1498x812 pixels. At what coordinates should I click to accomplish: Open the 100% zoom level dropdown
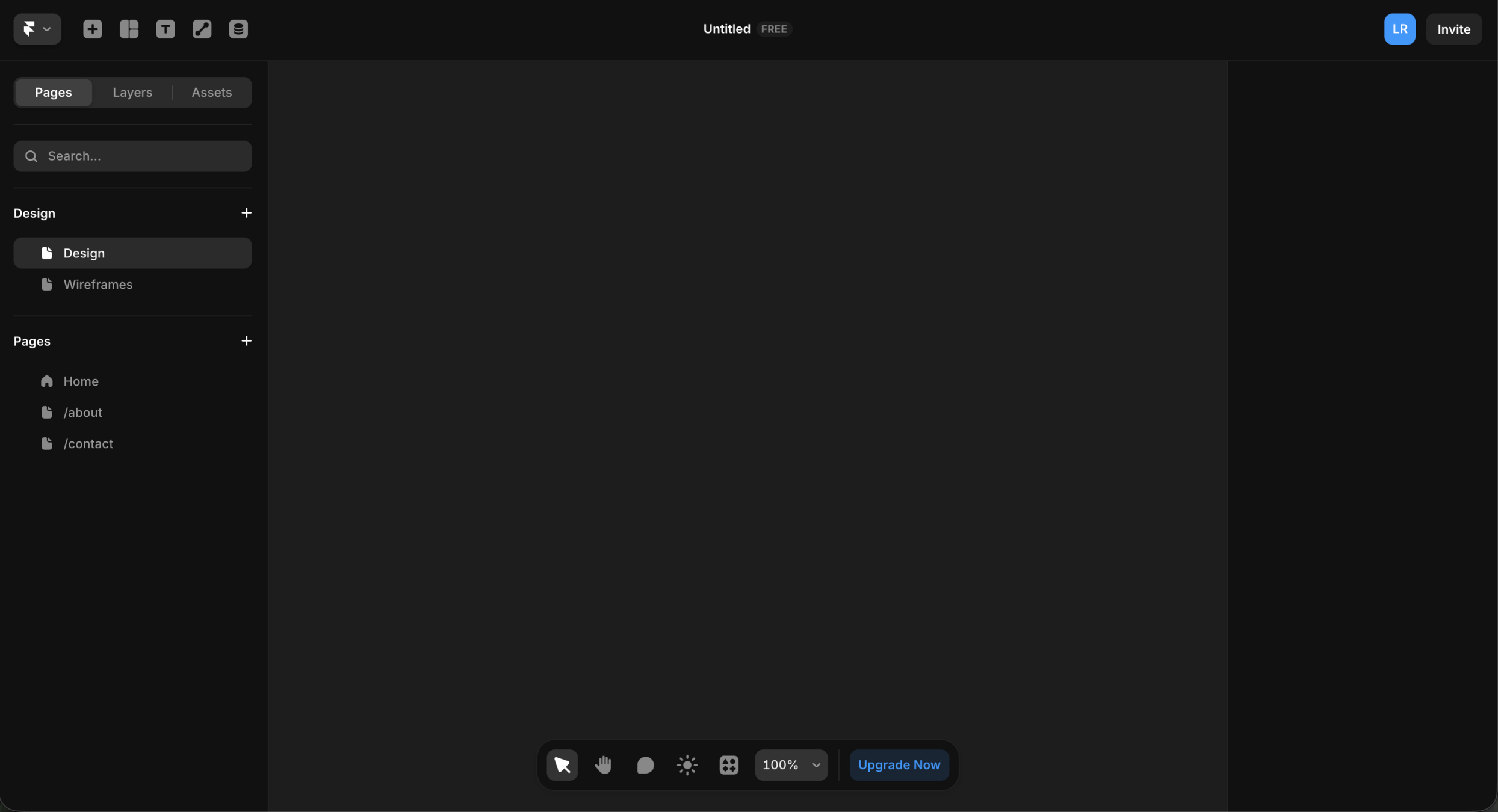[x=791, y=765]
